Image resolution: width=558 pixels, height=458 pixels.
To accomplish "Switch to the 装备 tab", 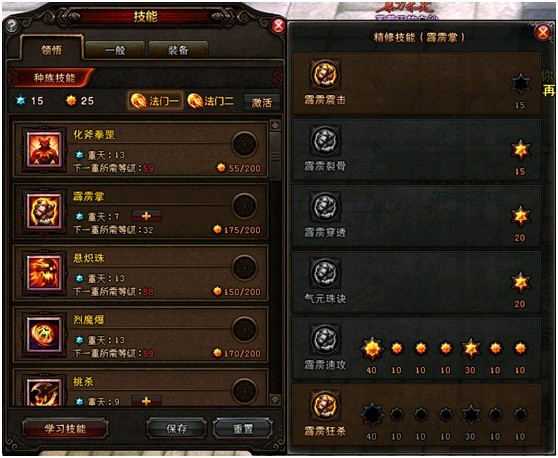I will [178, 50].
